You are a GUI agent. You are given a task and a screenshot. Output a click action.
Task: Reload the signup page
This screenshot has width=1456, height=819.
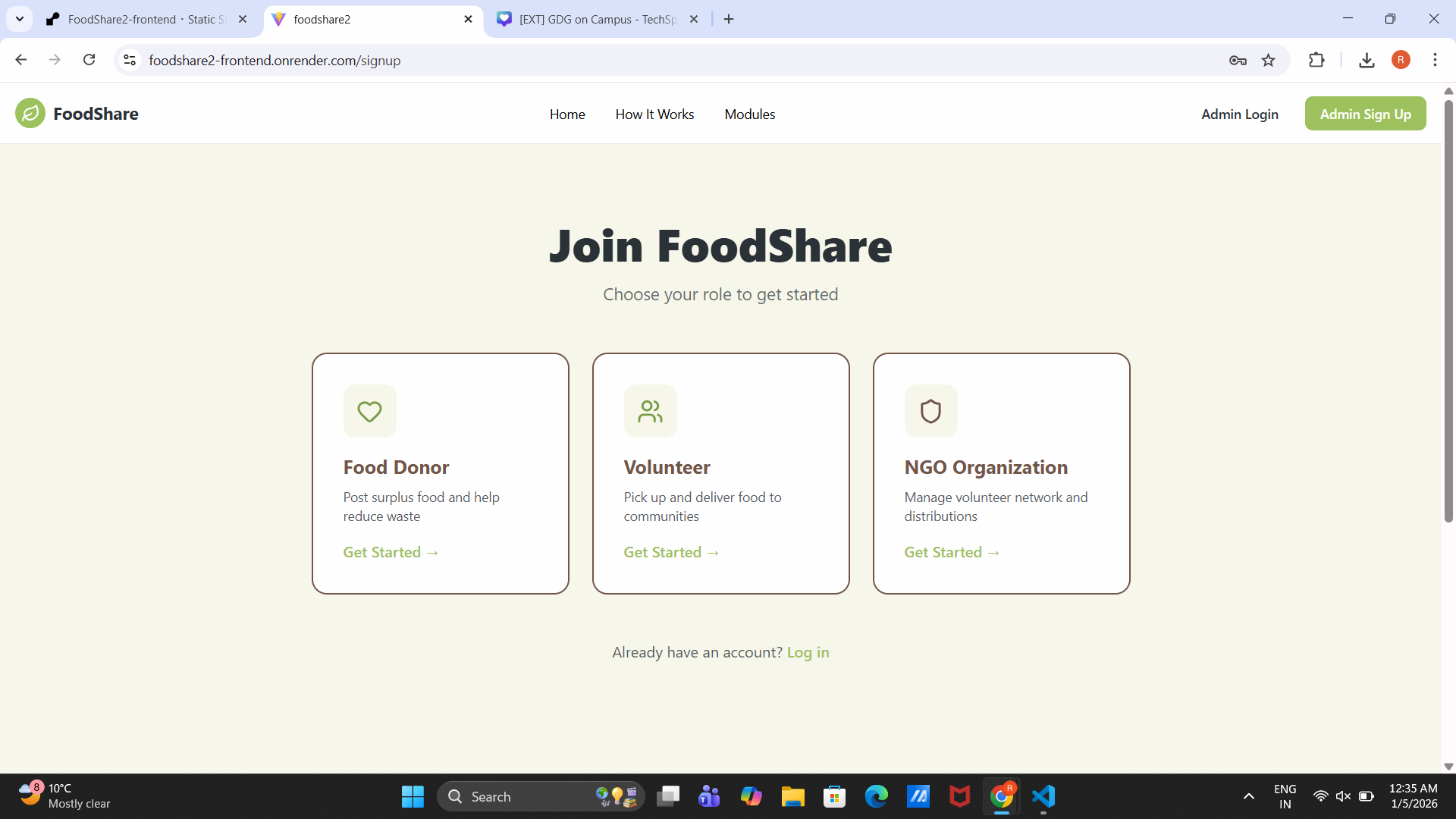(x=89, y=60)
